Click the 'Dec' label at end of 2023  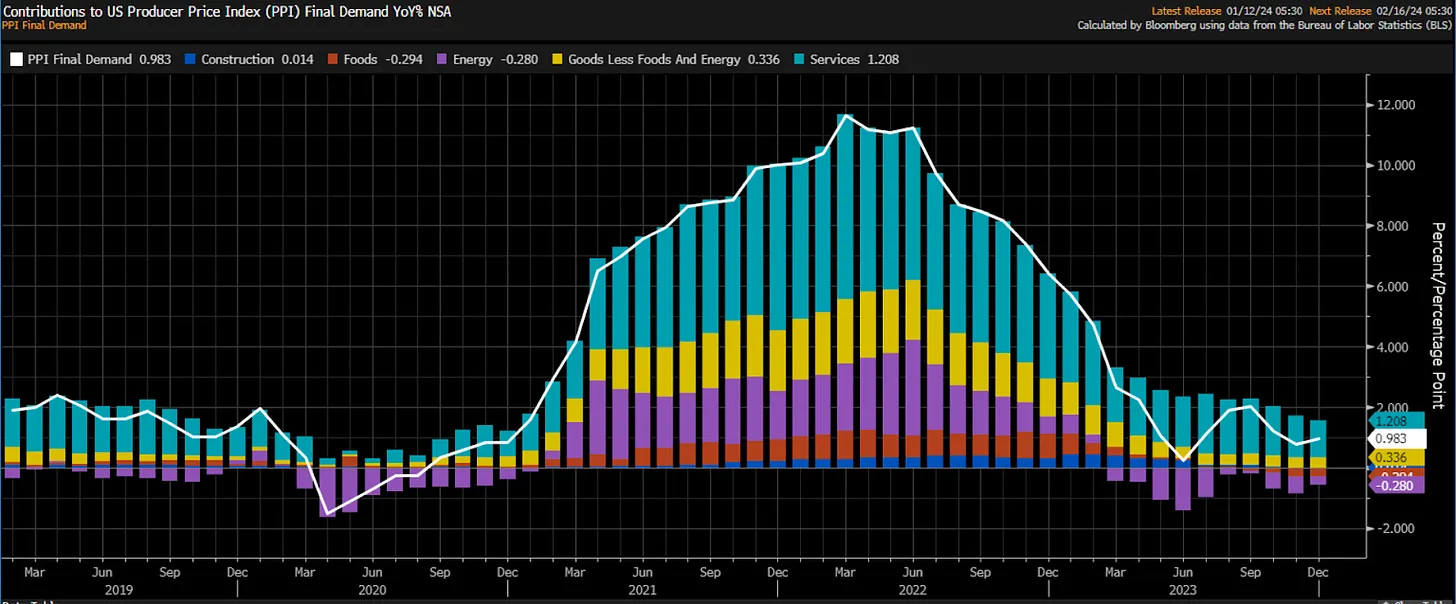[1318, 573]
